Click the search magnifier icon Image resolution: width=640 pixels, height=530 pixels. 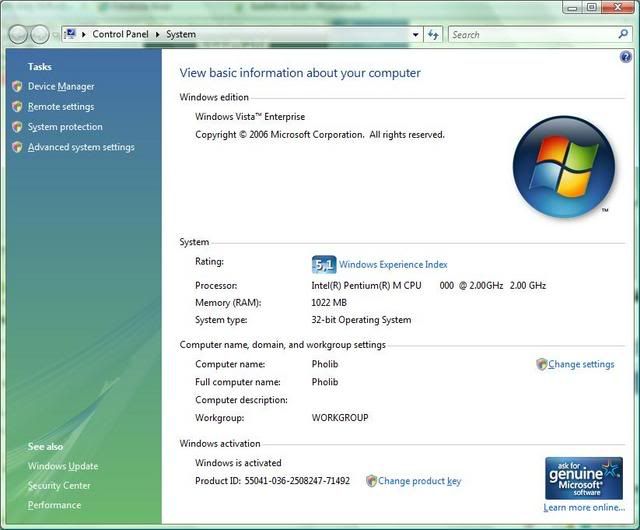[x=623, y=34]
